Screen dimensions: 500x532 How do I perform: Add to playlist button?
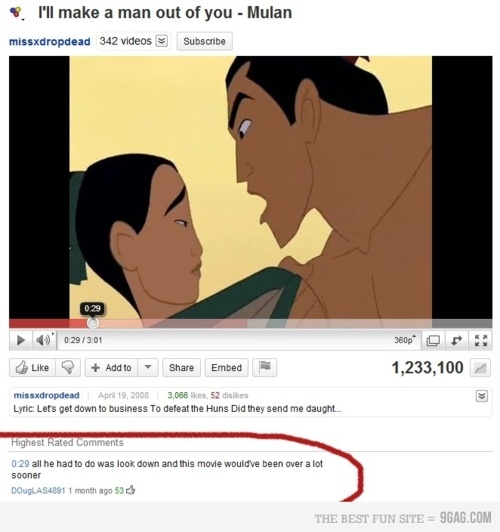pyautogui.click(x=111, y=367)
